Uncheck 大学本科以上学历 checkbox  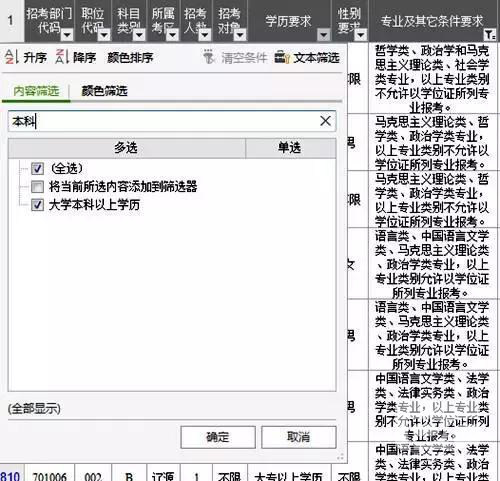pos(37,205)
